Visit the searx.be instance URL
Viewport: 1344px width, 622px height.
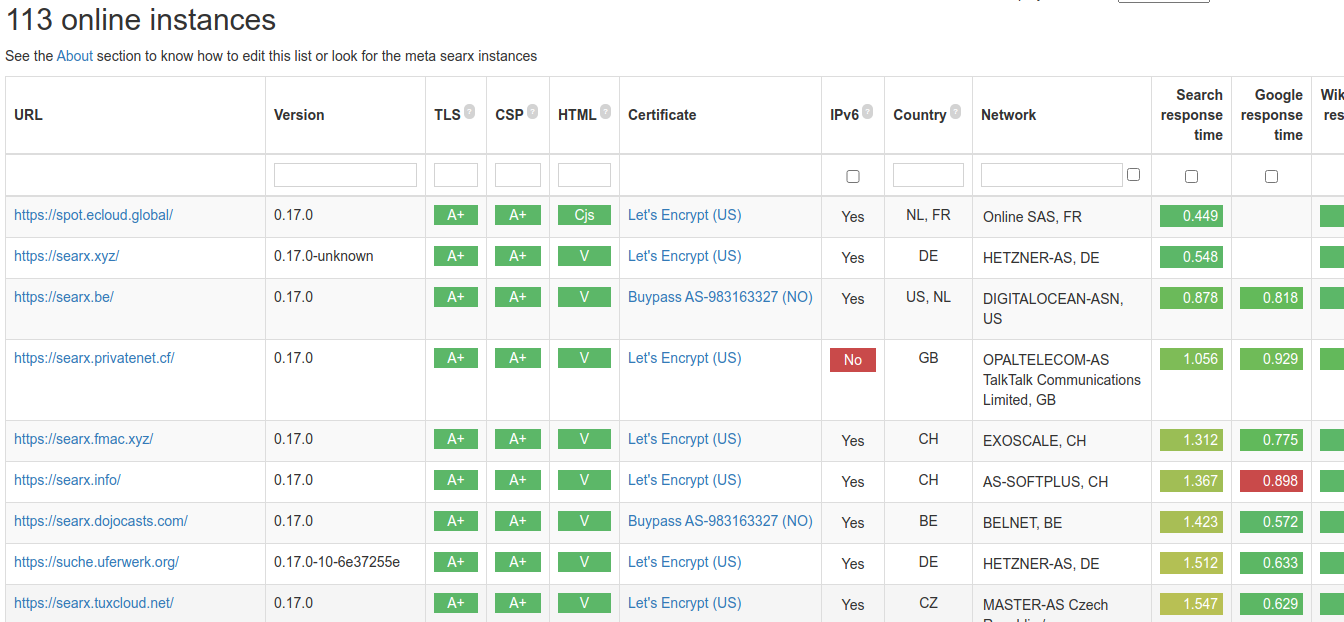coord(64,297)
